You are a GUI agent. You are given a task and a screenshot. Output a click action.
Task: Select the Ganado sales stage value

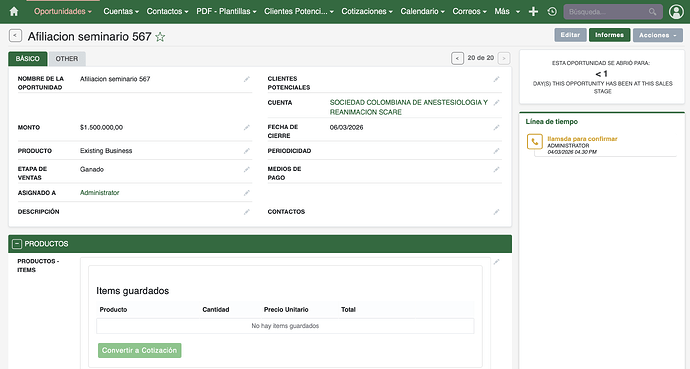[92, 169]
